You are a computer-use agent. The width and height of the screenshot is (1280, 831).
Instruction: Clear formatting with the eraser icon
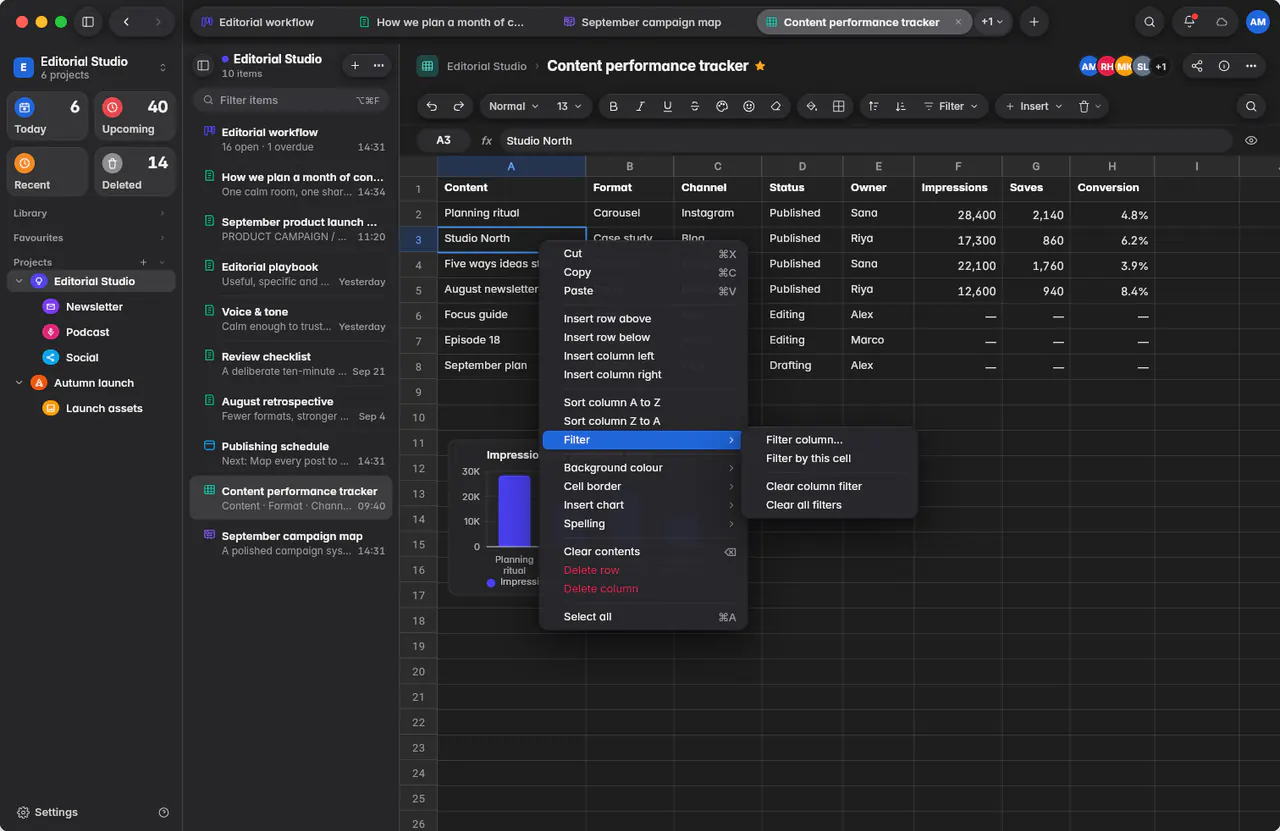pos(776,106)
